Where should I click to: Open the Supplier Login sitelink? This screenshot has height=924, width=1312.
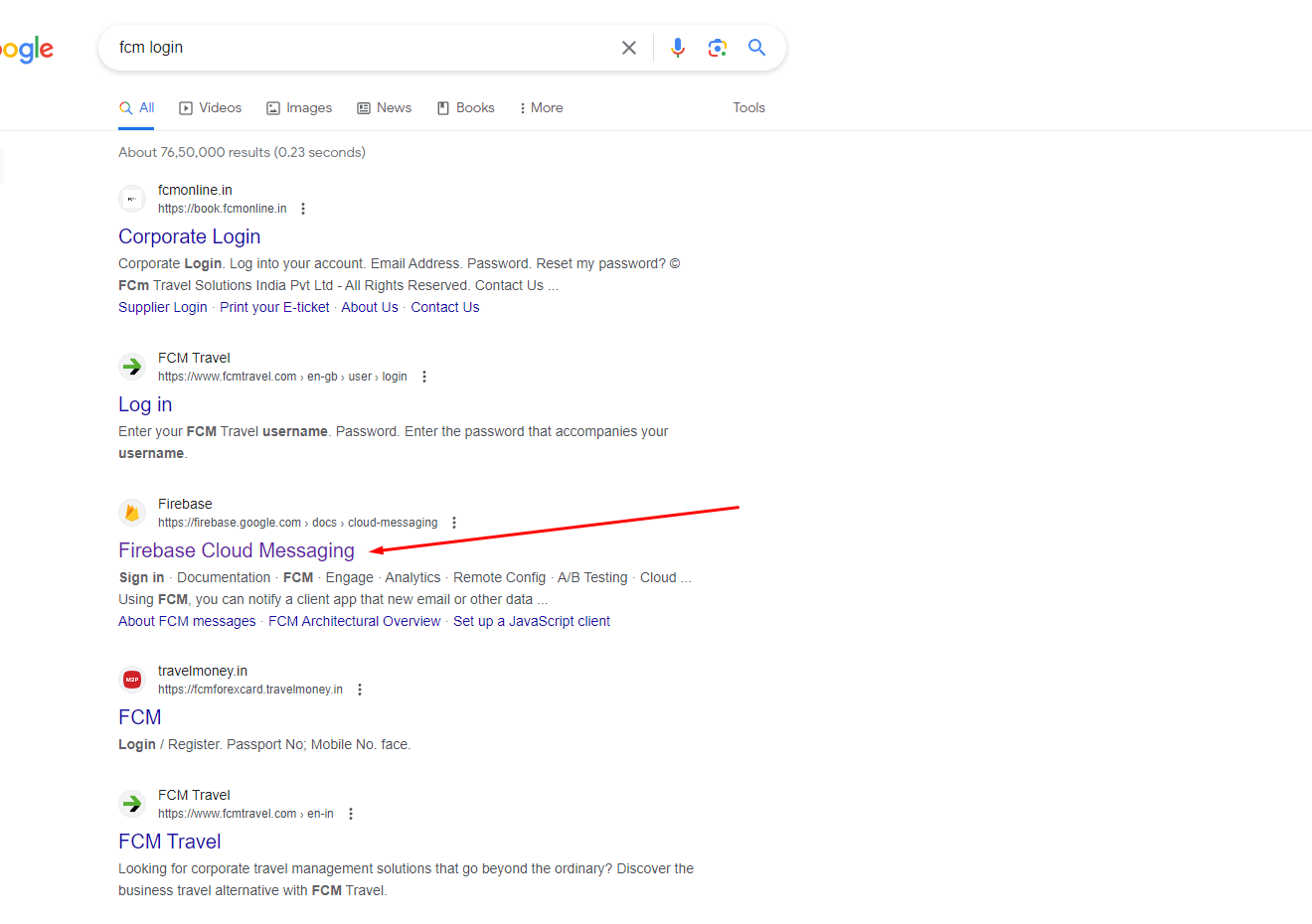point(163,307)
